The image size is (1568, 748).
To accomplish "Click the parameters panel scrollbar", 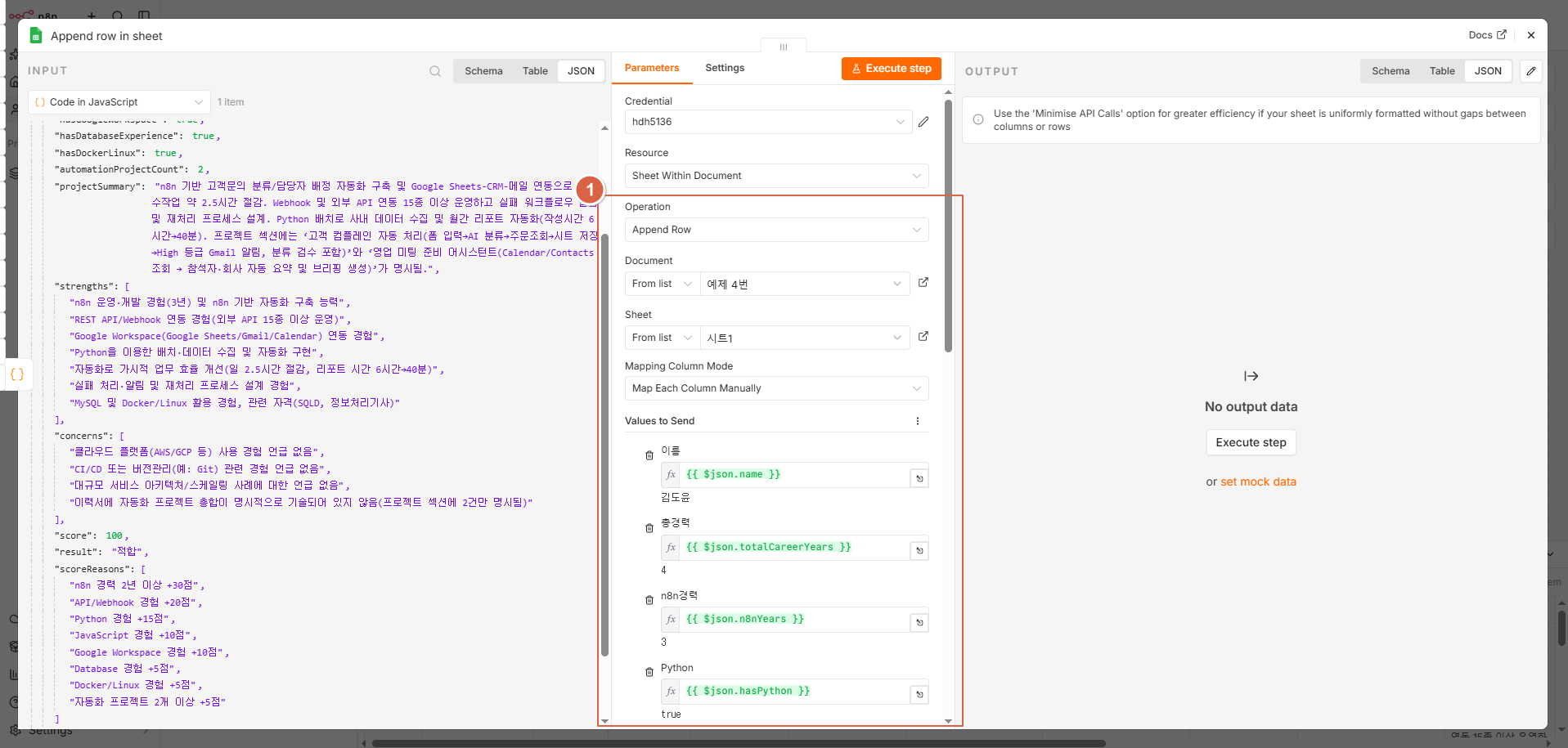I will click(x=948, y=226).
